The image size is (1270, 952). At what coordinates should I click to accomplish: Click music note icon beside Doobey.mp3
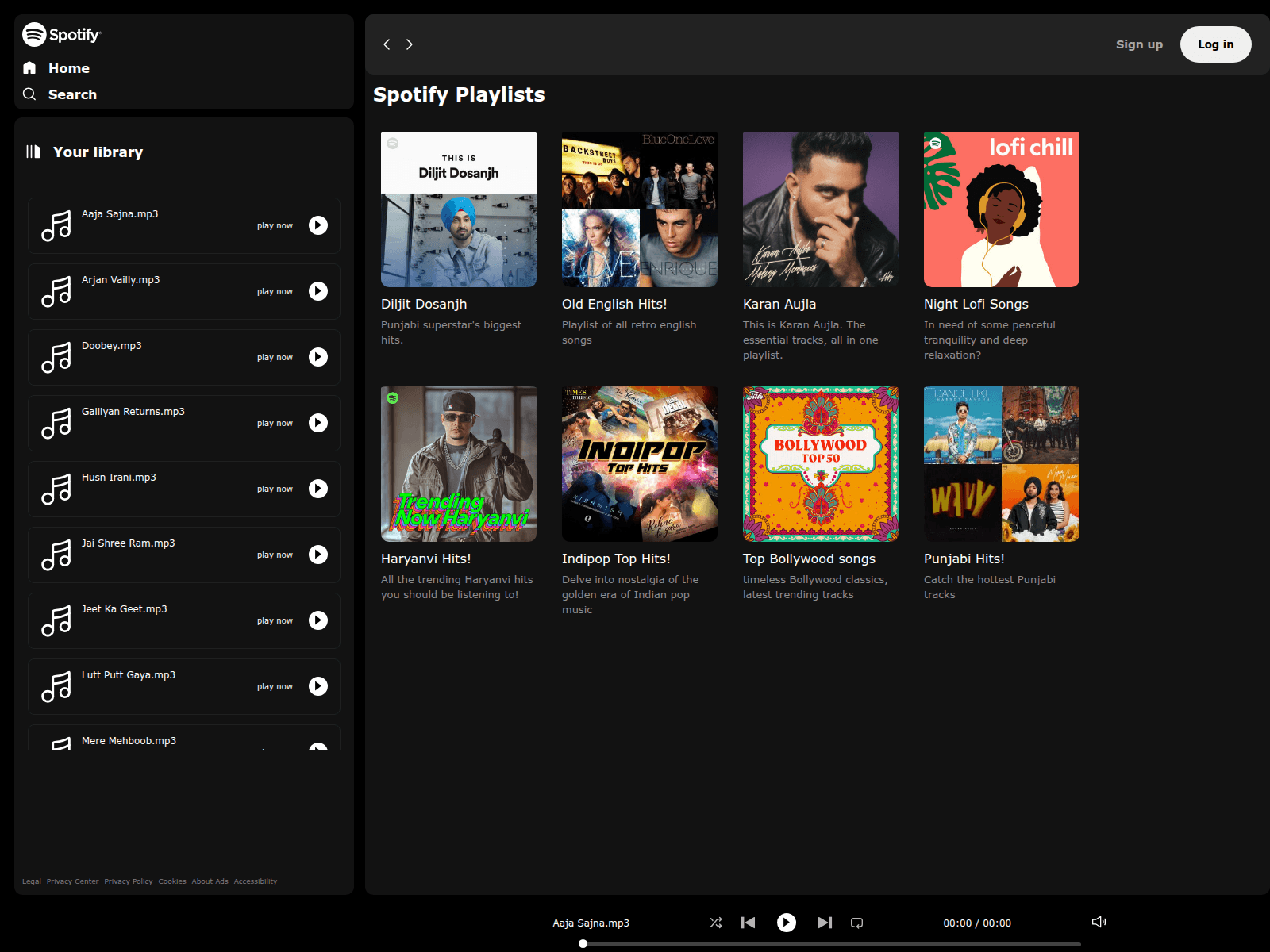(x=56, y=358)
